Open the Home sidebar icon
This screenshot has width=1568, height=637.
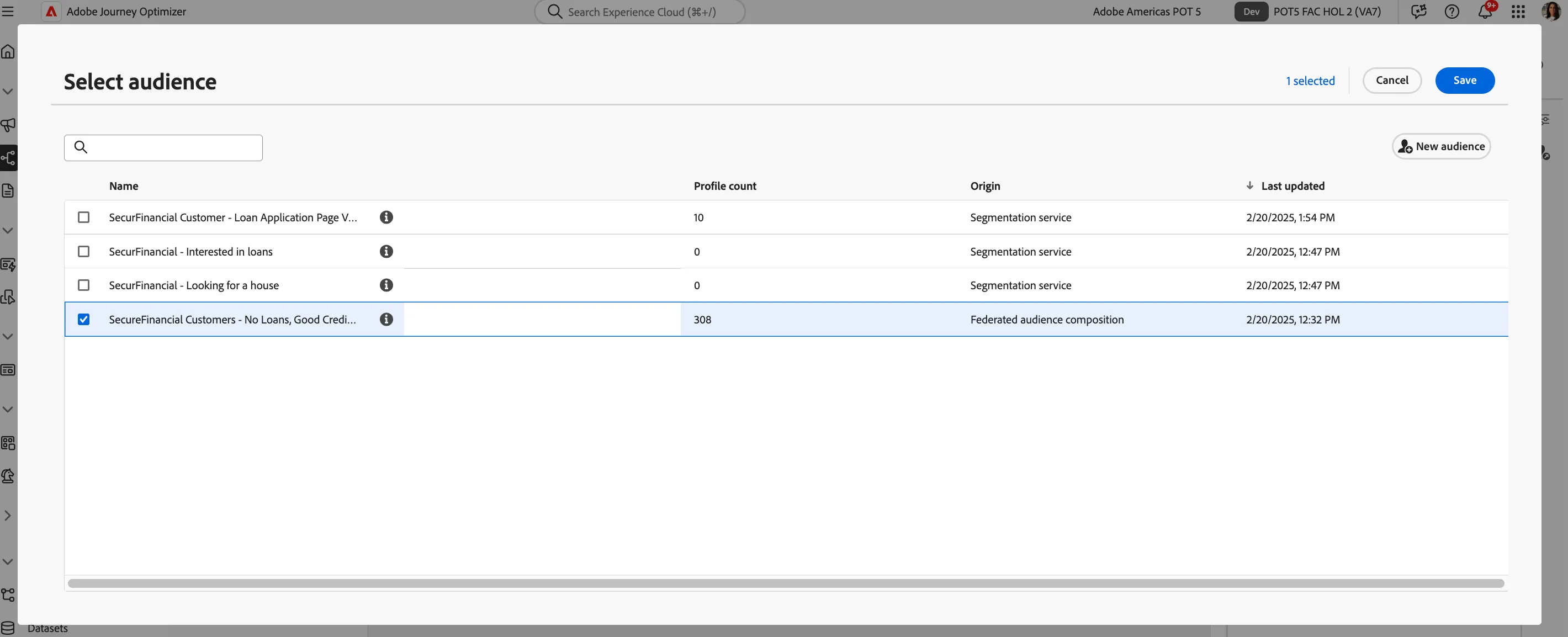coord(8,52)
